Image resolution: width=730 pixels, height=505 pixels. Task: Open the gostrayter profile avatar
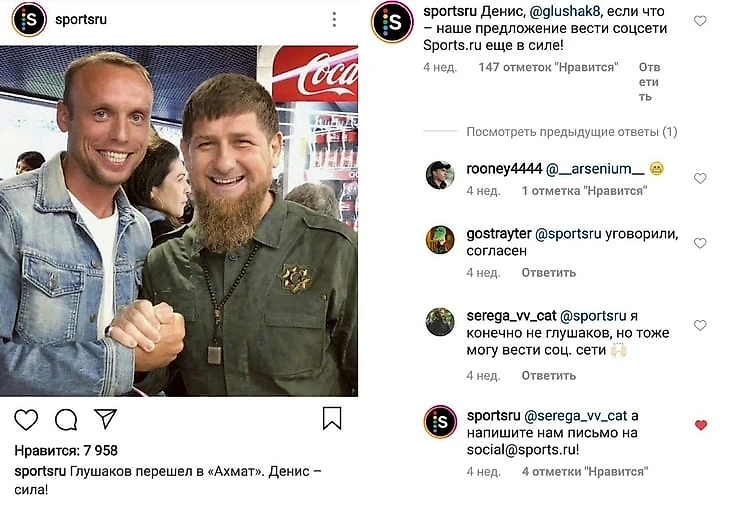tap(440, 240)
